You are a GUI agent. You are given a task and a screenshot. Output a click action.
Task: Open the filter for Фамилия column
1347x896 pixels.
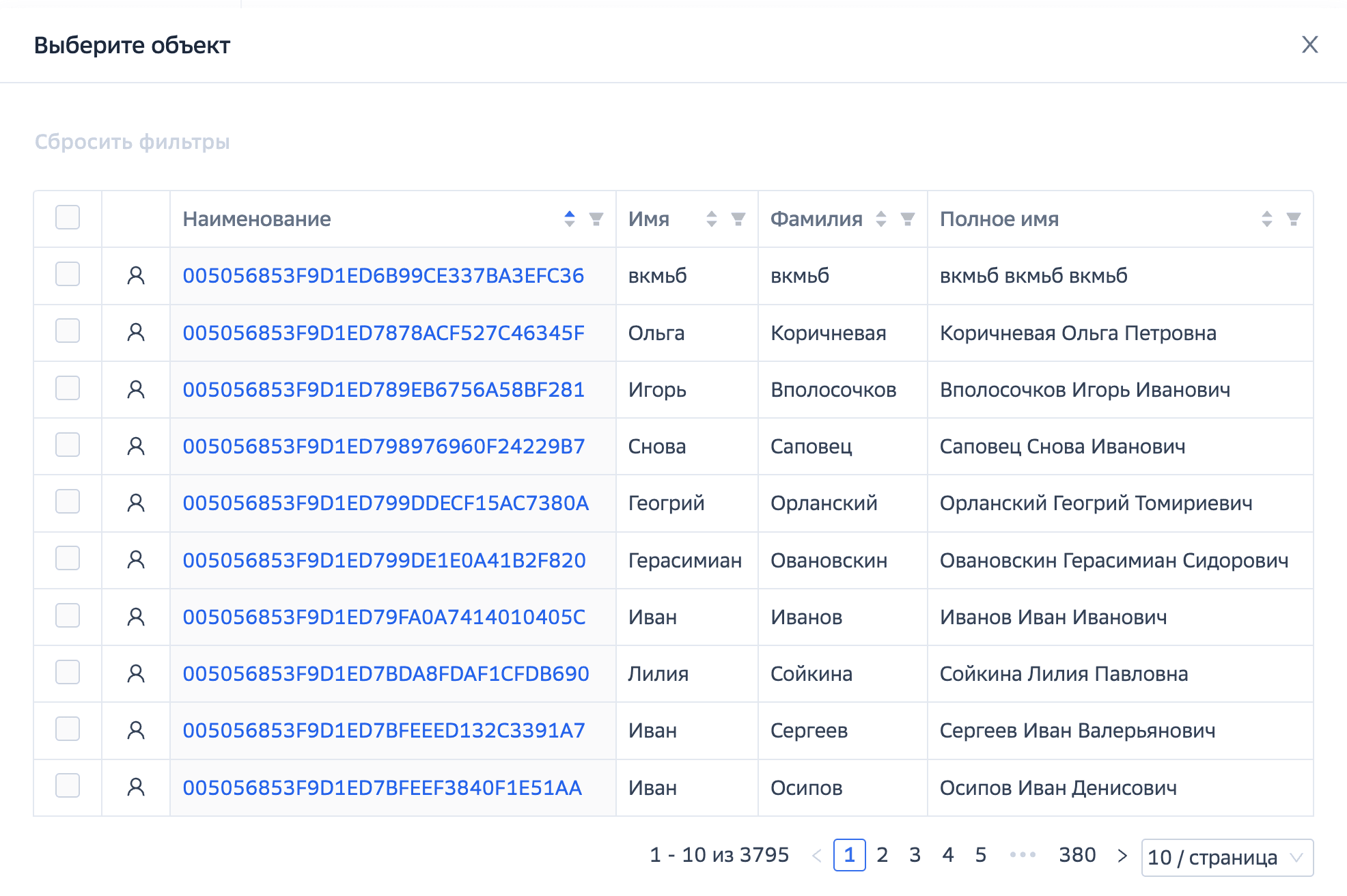click(x=907, y=219)
